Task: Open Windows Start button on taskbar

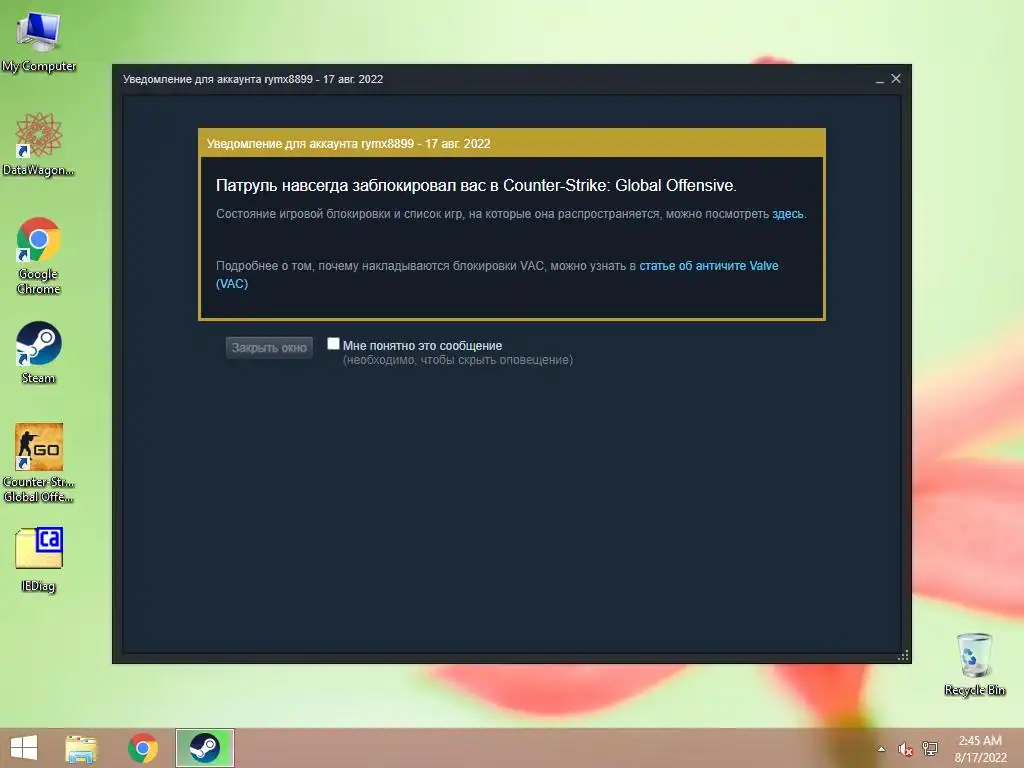Action: click(x=24, y=748)
